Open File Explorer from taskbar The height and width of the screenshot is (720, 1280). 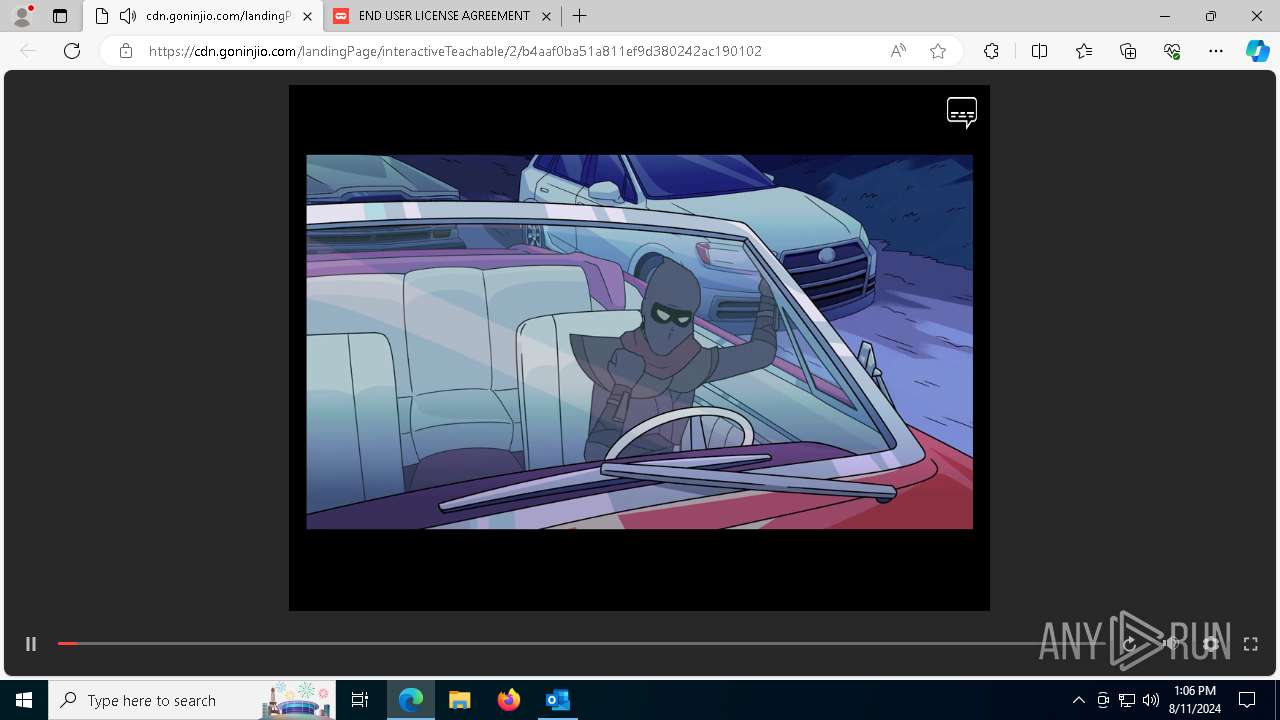(459, 700)
